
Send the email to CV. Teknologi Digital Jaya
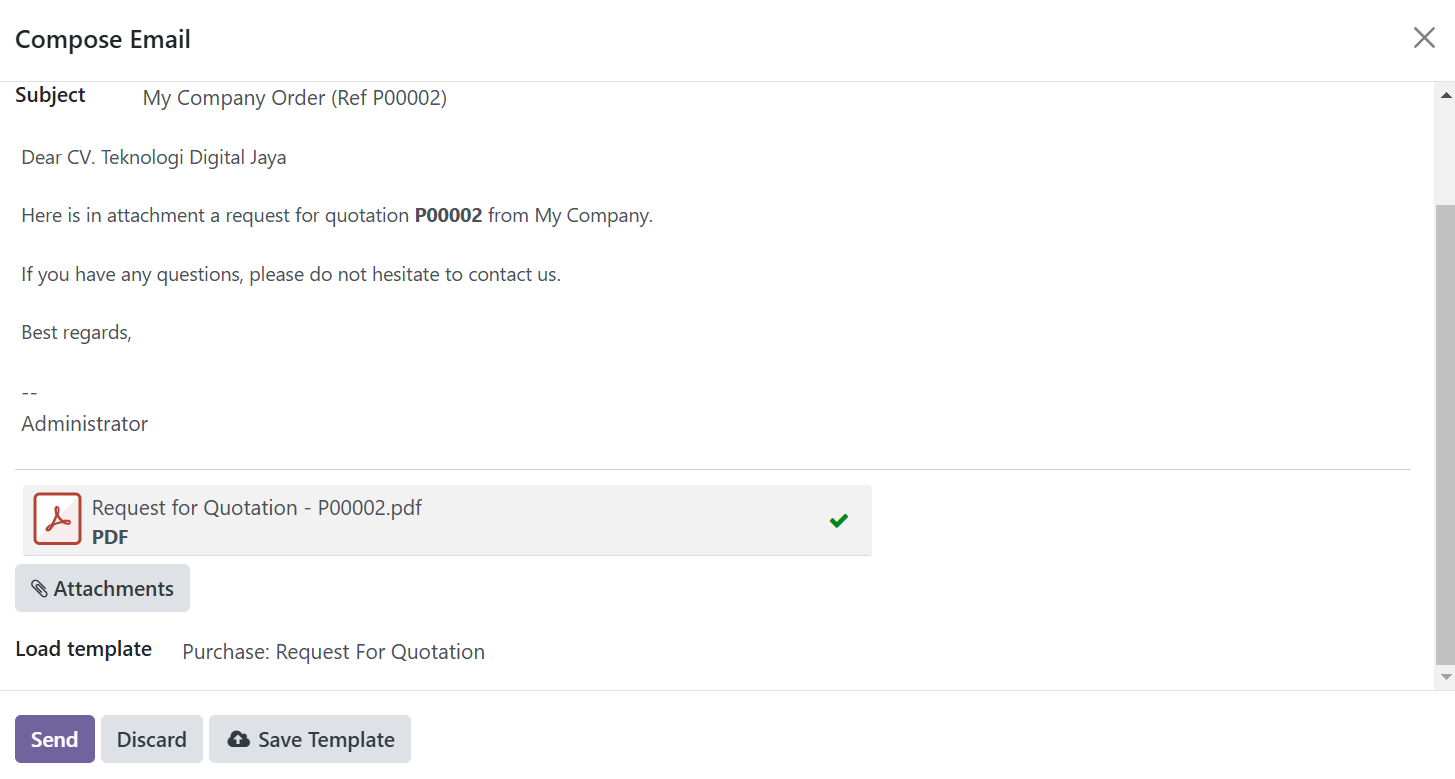coord(54,739)
